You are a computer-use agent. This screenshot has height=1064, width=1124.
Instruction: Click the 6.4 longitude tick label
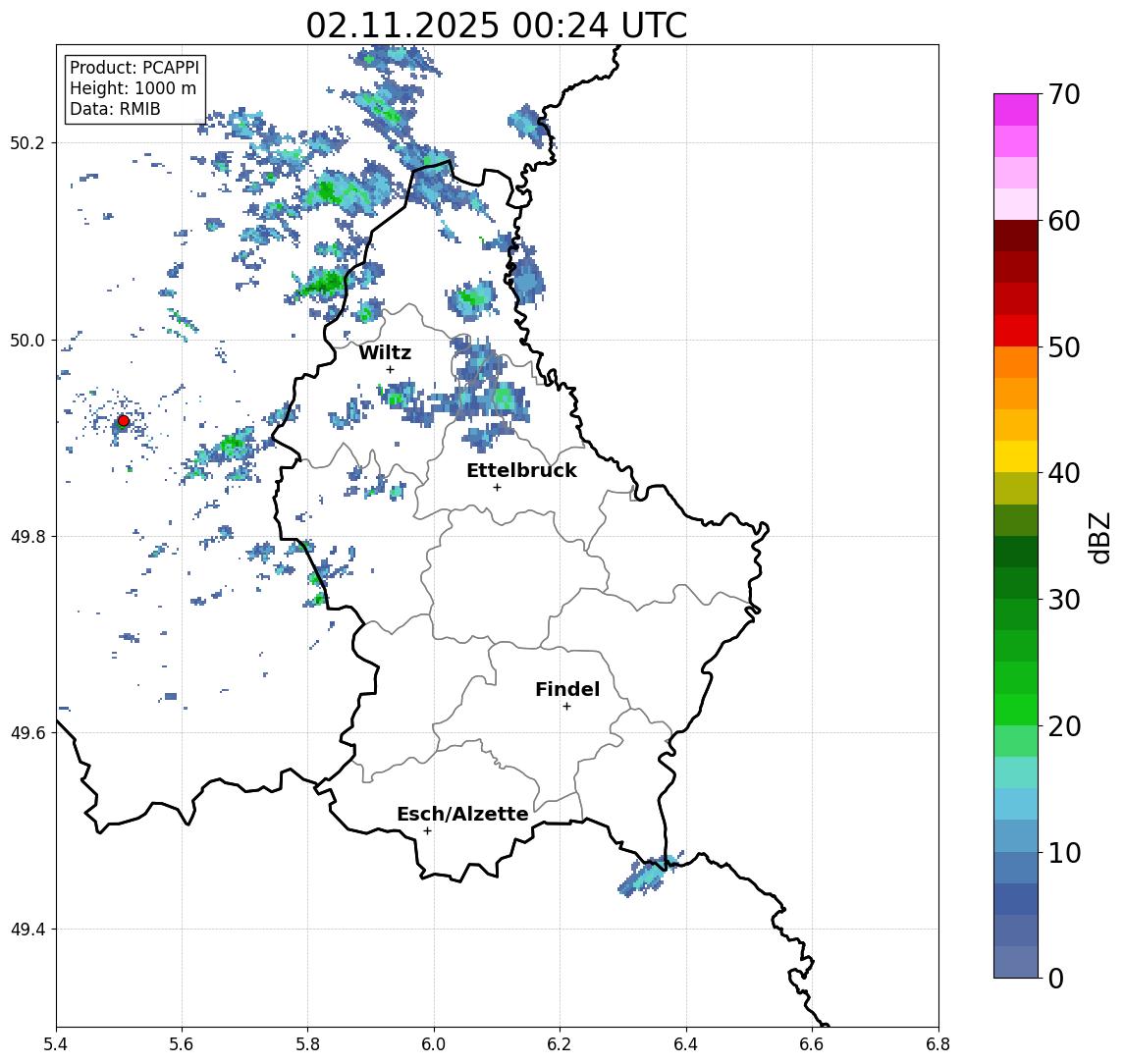(x=686, y=1044)
